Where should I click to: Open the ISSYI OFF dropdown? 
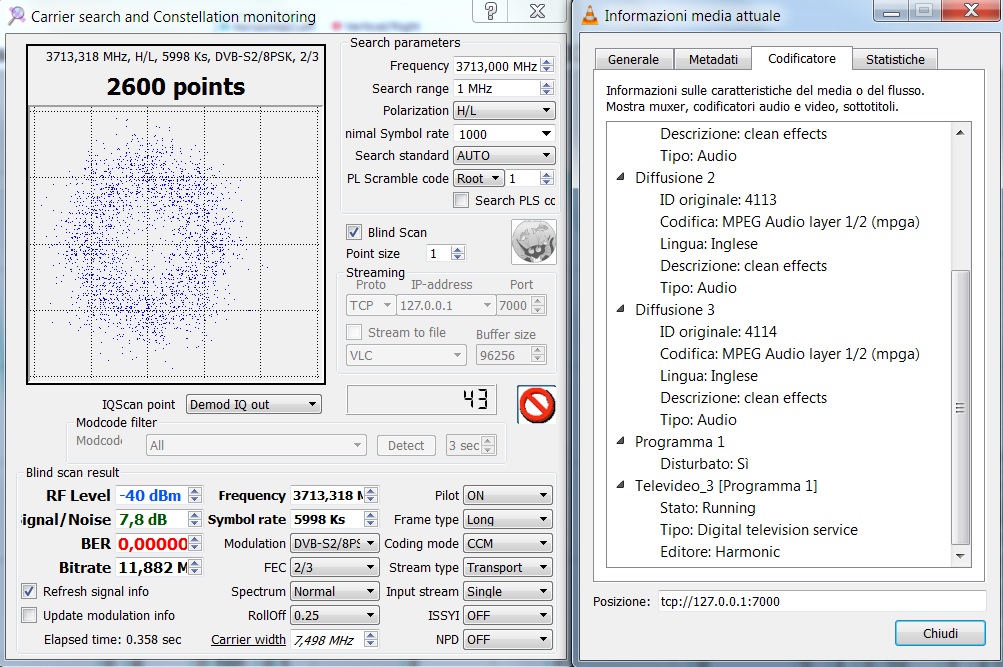coord(508,615)
